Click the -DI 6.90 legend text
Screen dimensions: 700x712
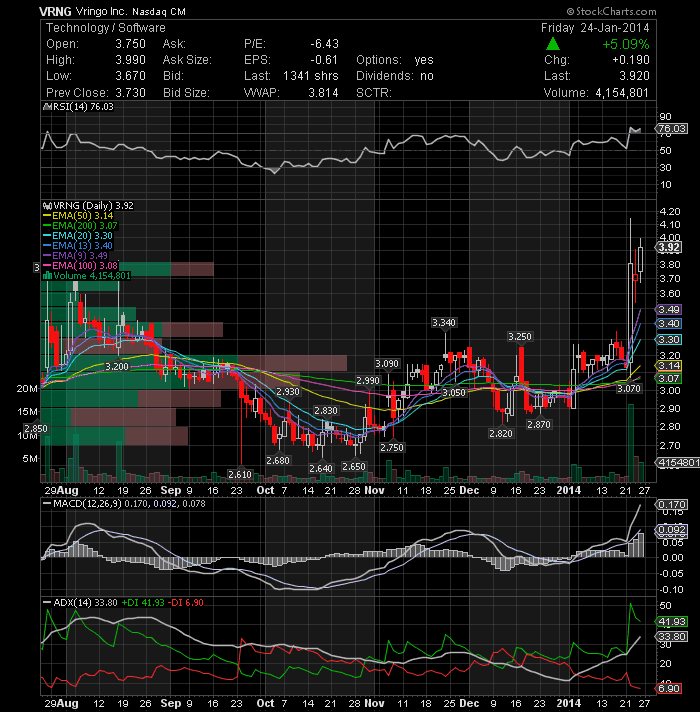(186, 603)
